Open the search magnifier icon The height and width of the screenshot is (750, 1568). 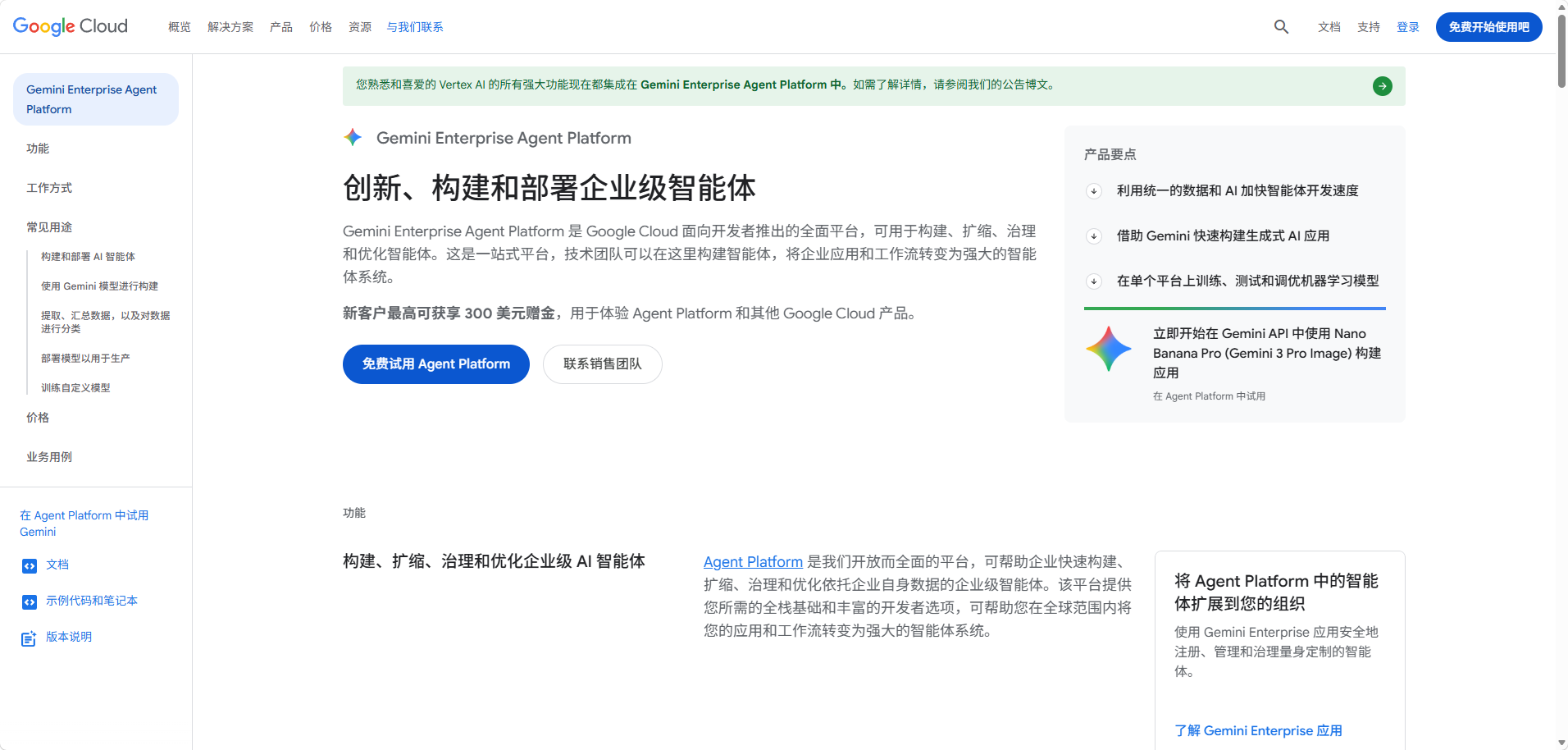(1281, 27)
